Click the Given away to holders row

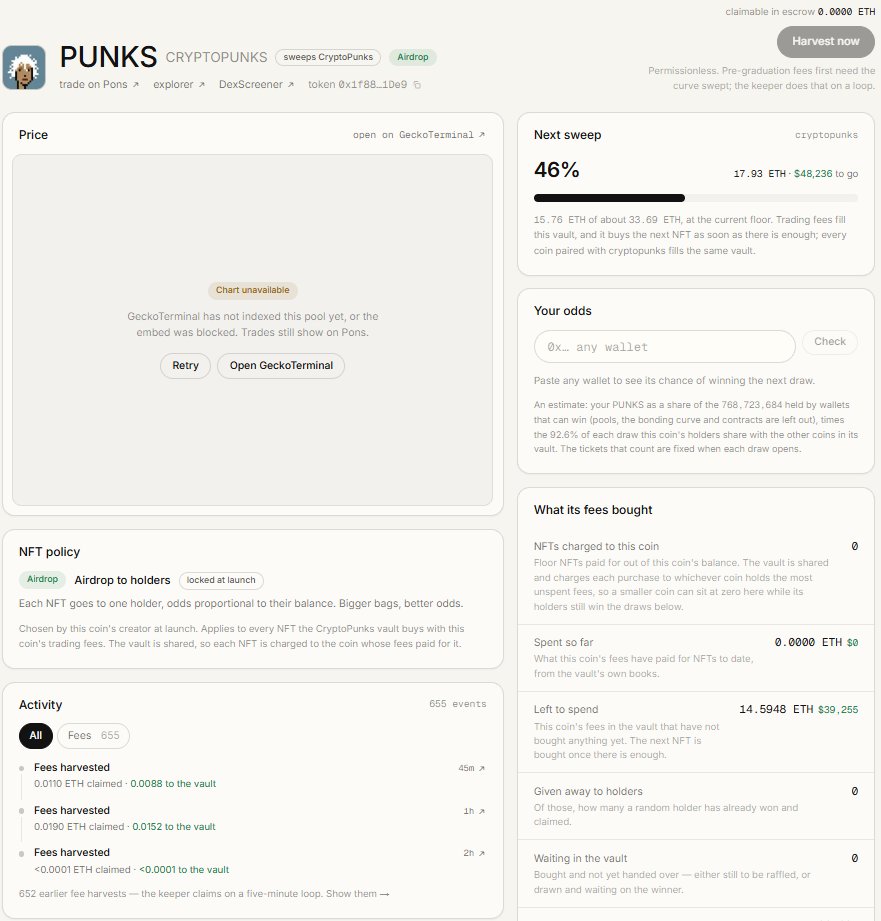(x=695, y=806)
